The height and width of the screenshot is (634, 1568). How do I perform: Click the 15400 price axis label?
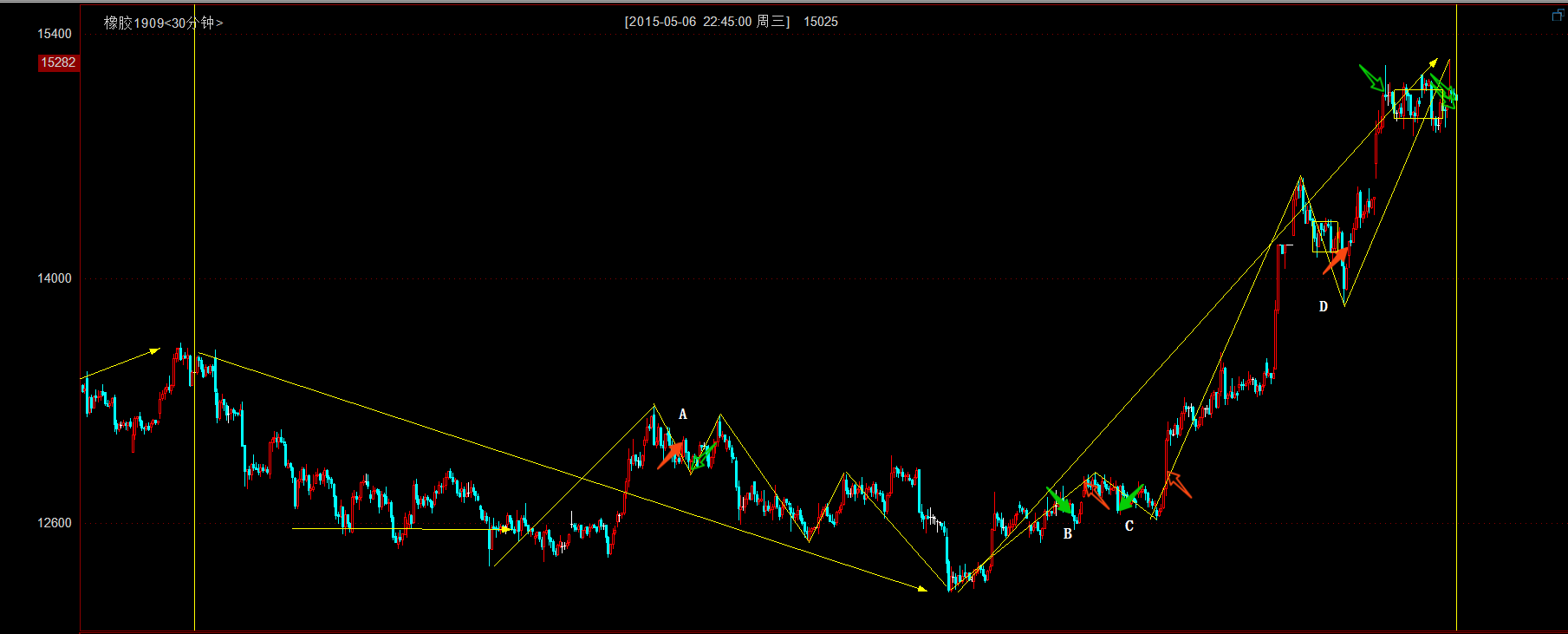click(x=55, y=34)
